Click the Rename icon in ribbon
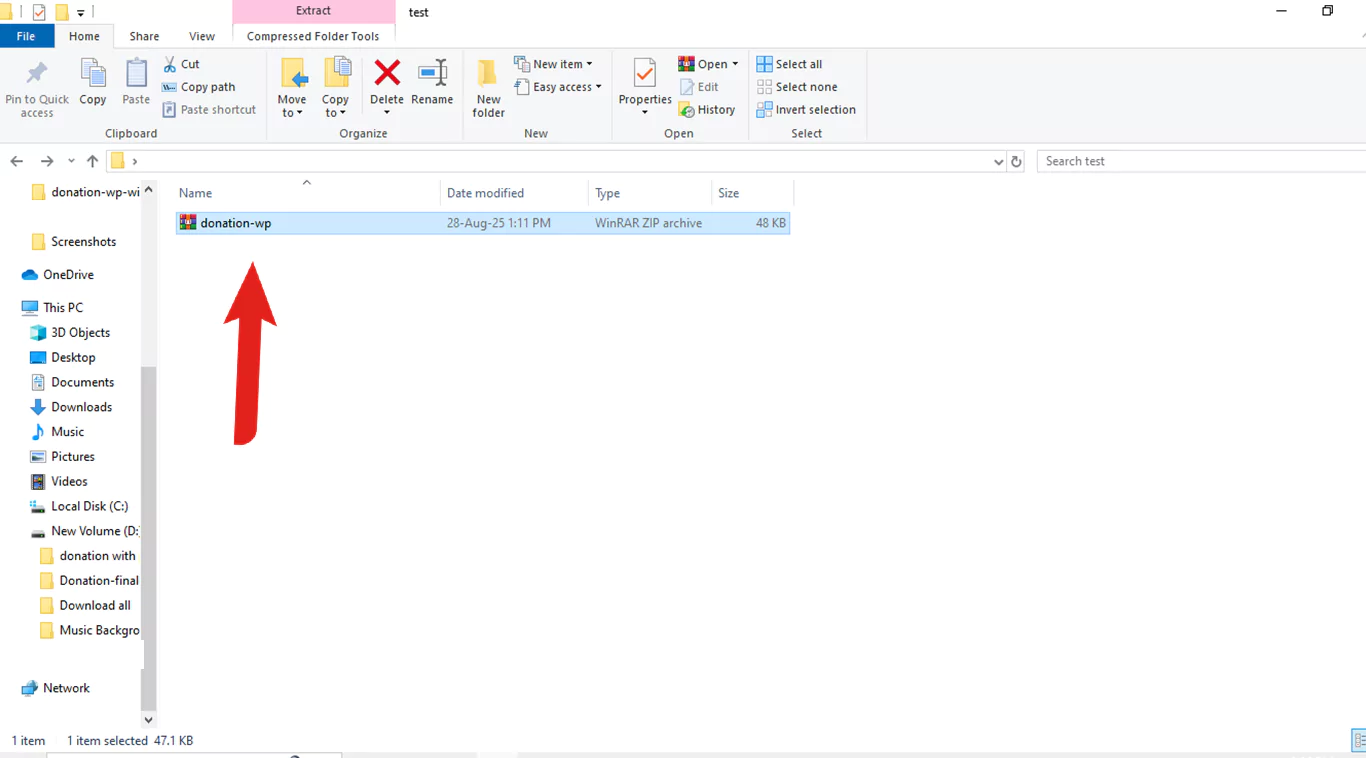The height and width of the screenshot is (758, 1366). pos(432,73)
